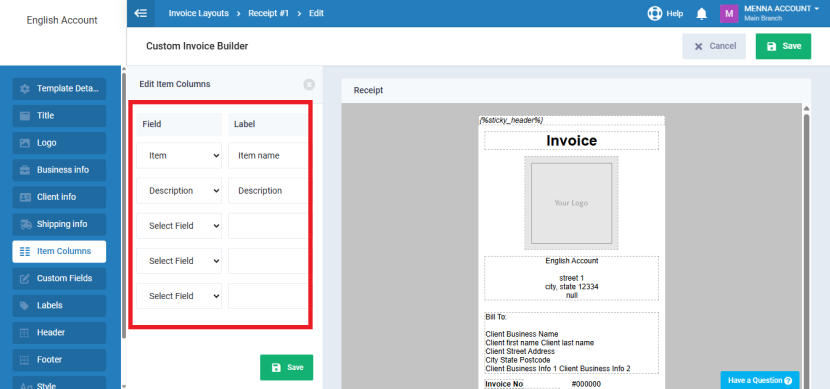The height and width of the screenshot is (389, 830).
Task: Open the third row Select Field dropdown
Action: click(179, 226)
